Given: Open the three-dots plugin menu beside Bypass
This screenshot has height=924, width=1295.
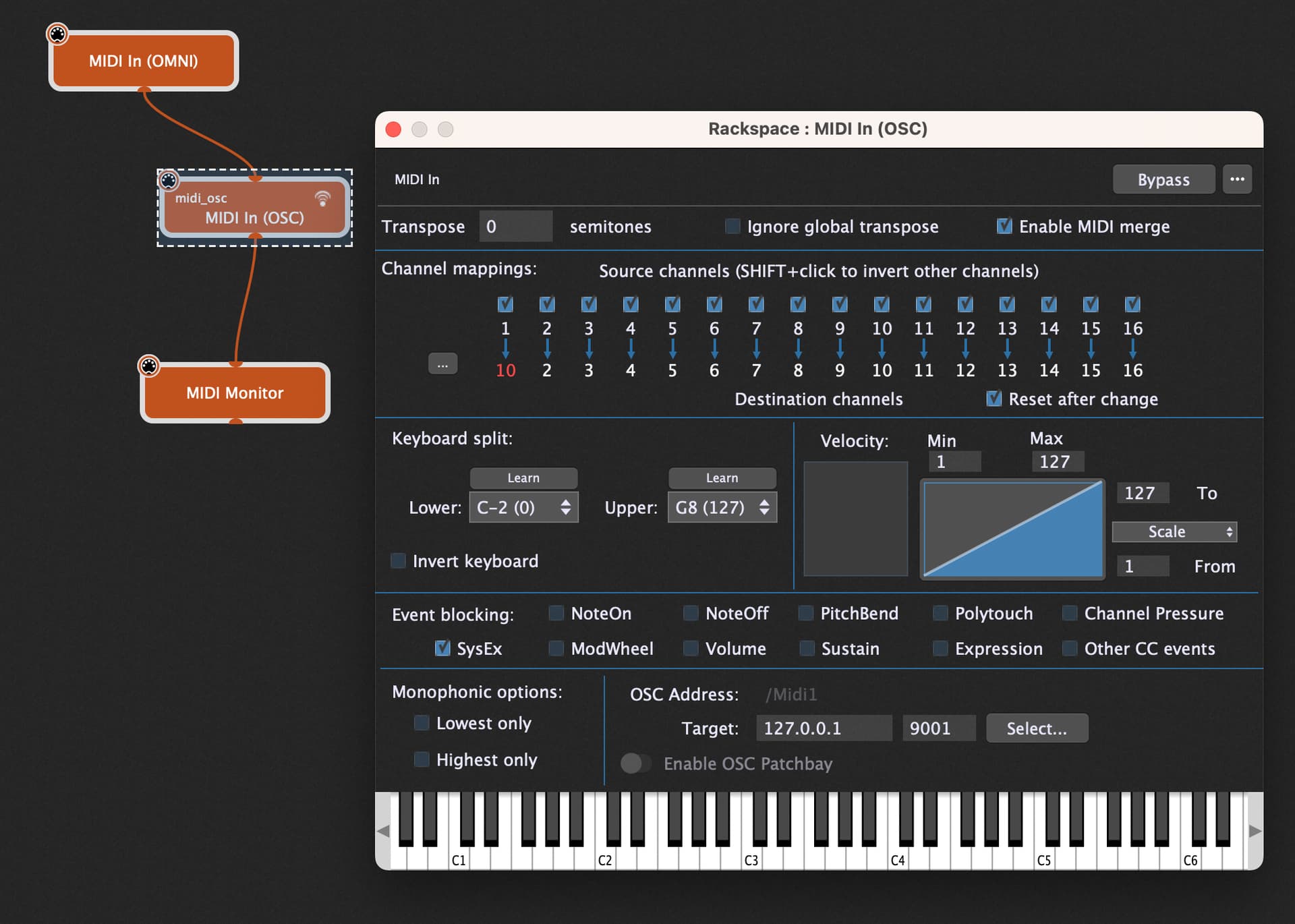Looking at the screenshot, I should [x=1237, y=179].
